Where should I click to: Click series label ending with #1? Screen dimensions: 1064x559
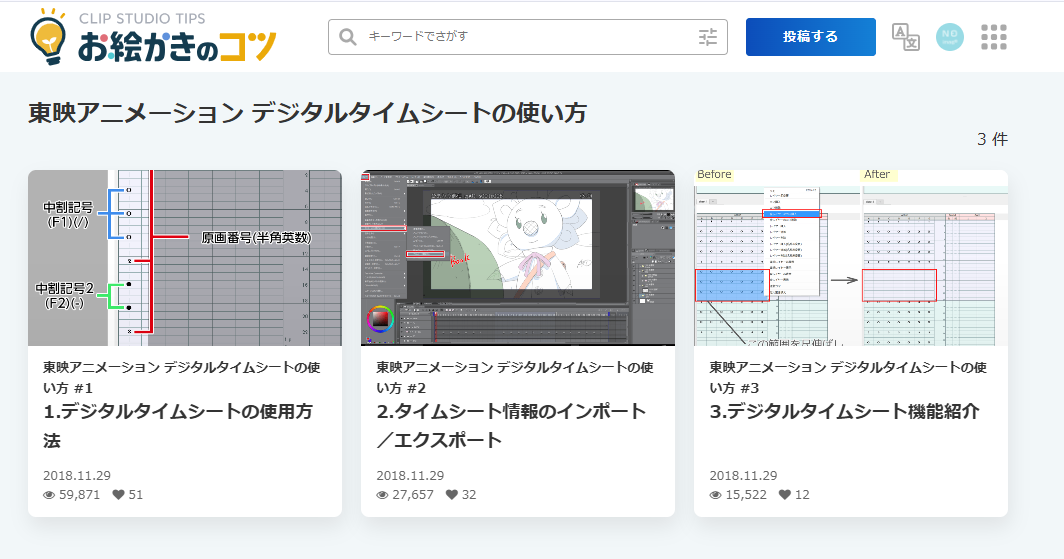point(181,377)
